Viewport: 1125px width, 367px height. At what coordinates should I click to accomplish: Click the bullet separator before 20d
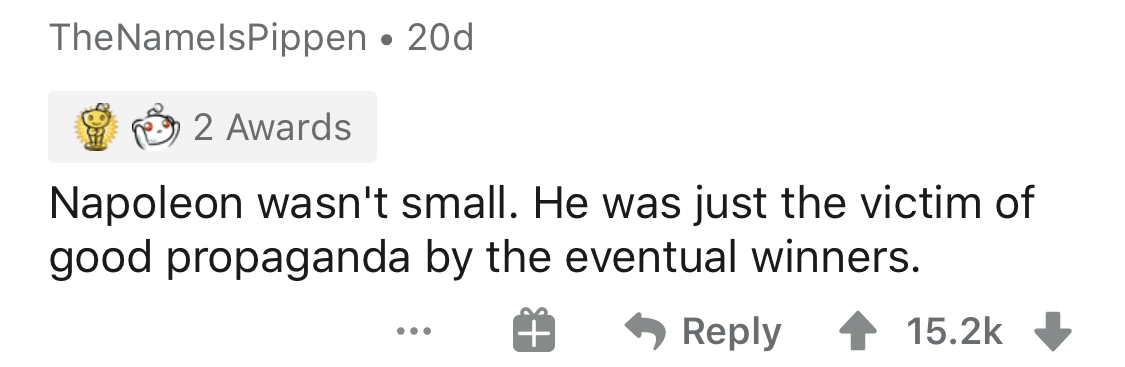[x=387, y=39]
